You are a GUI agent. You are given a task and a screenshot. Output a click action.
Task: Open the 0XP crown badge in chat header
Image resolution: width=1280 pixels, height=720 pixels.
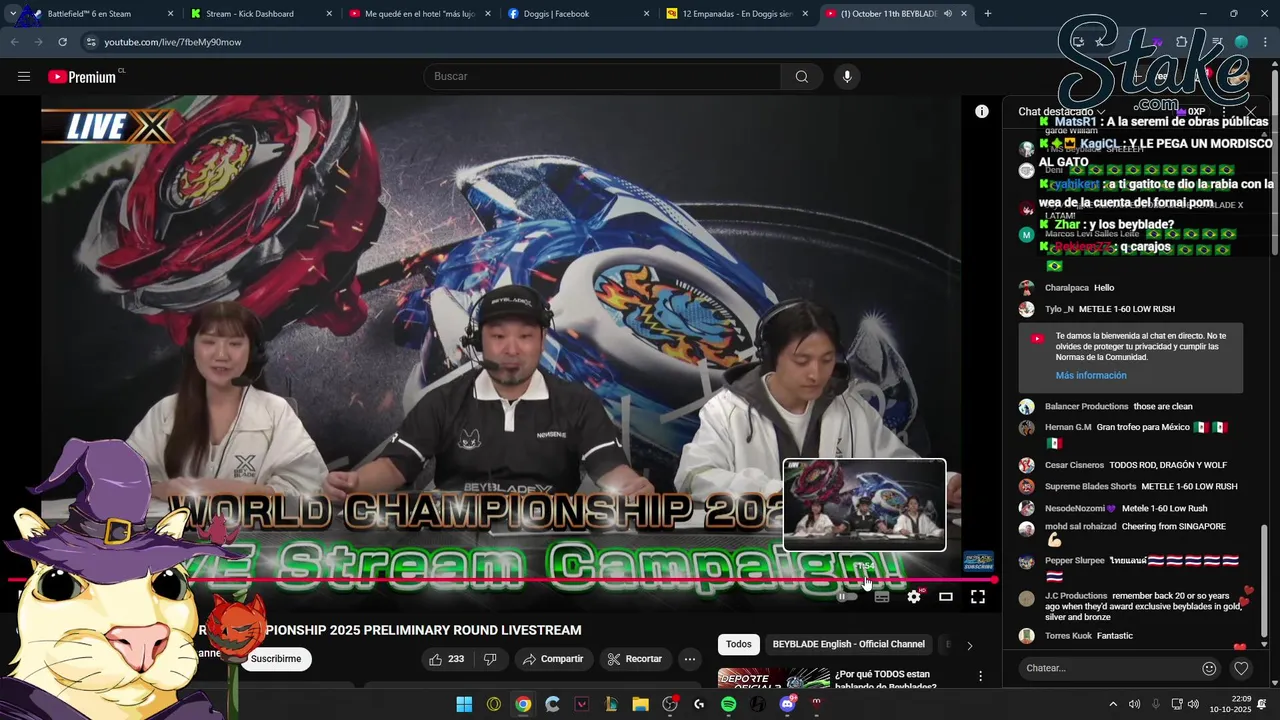(x=1191, y=111)
